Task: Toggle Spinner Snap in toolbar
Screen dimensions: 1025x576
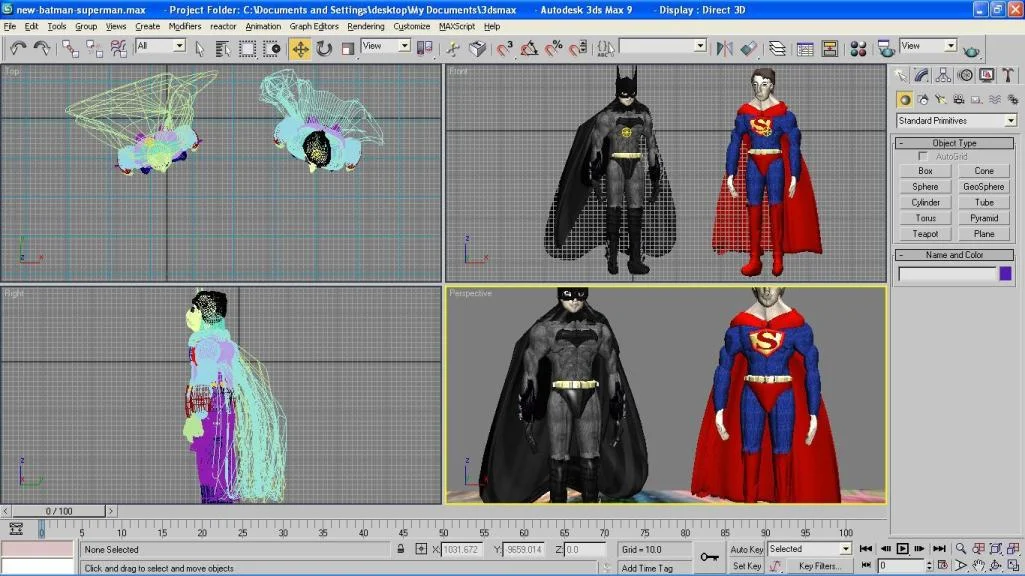Action: 578,48
